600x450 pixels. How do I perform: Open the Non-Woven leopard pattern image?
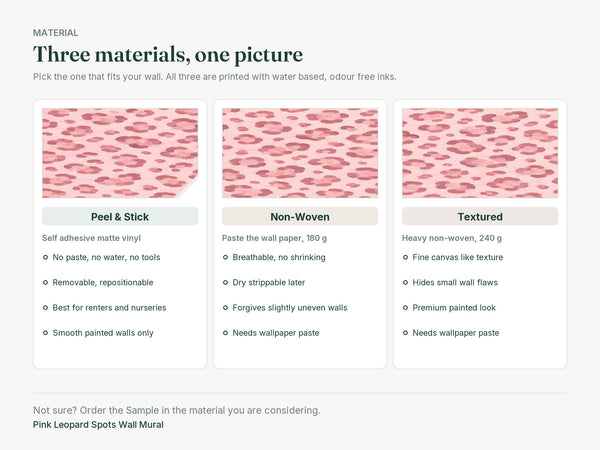[x=300, y=153]
